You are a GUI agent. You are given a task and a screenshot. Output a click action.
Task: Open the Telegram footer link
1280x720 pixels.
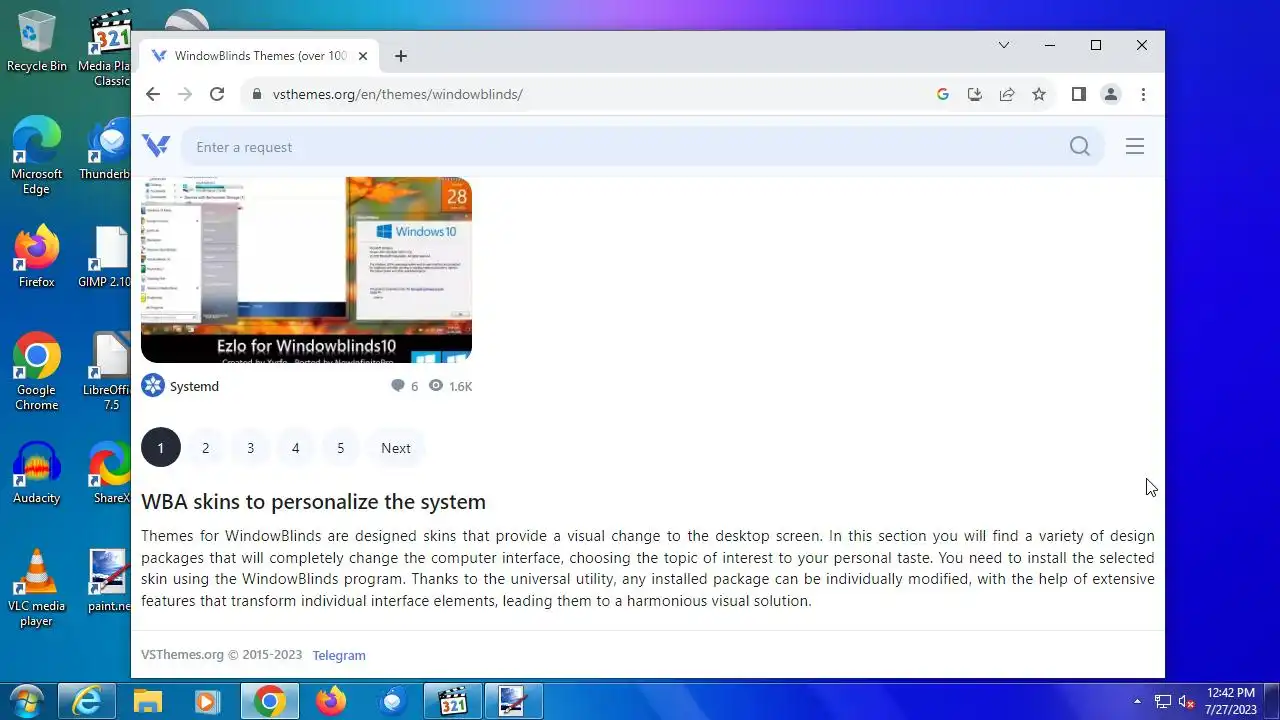click(x=339, y=656)
